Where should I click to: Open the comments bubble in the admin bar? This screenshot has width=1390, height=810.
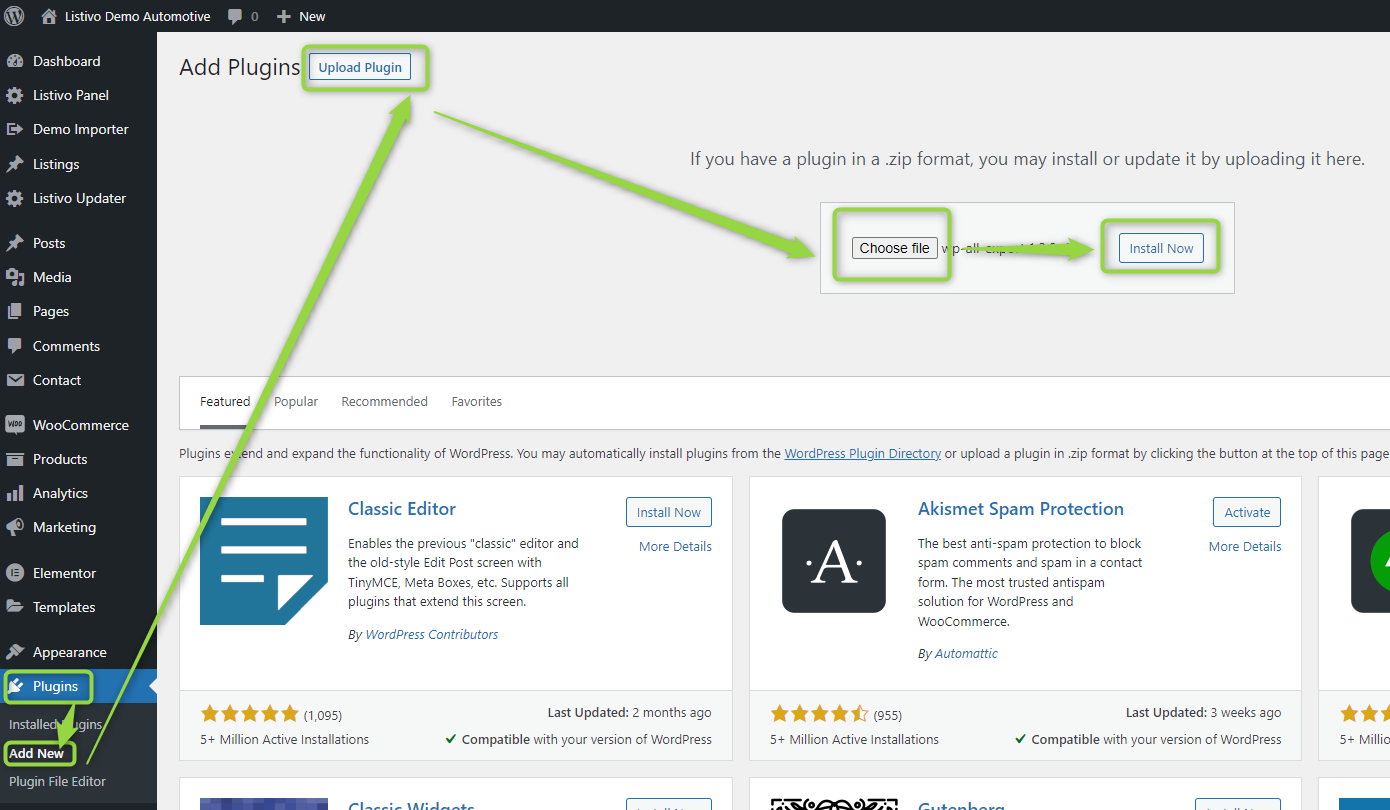235,16
